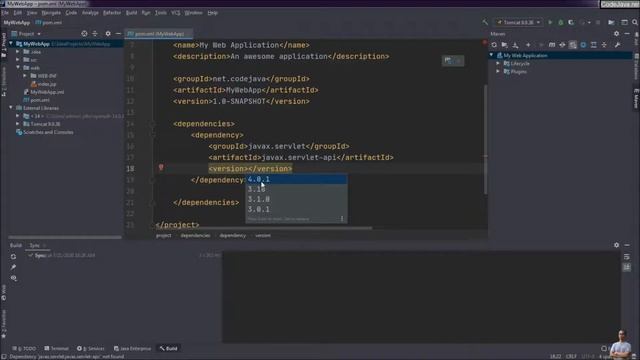Add a Maven project with the plus icon
Image resolution: width=640 pixels, height=360 pixels.
pyautogui.click(x=528, y=45)
